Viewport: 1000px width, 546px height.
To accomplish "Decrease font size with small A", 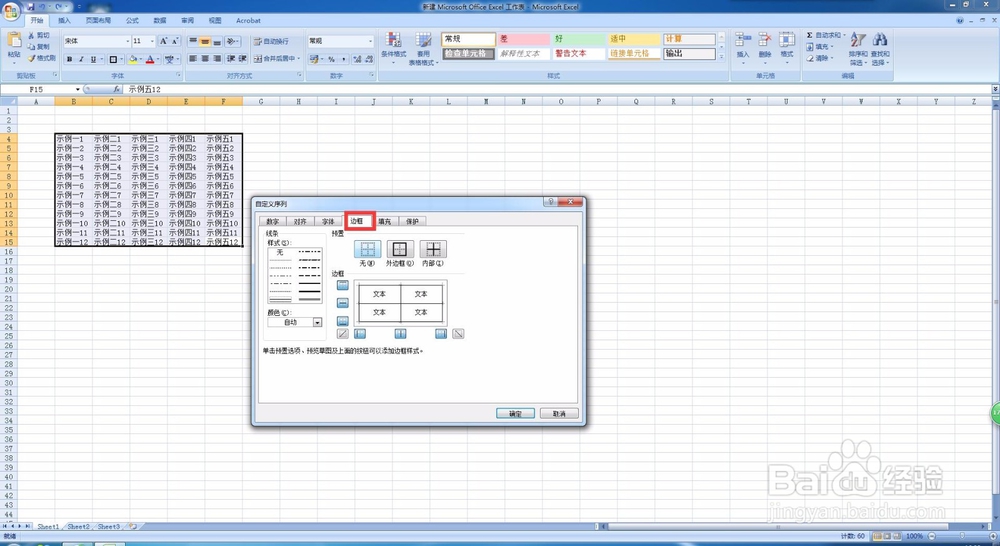I will click(175, 41).
